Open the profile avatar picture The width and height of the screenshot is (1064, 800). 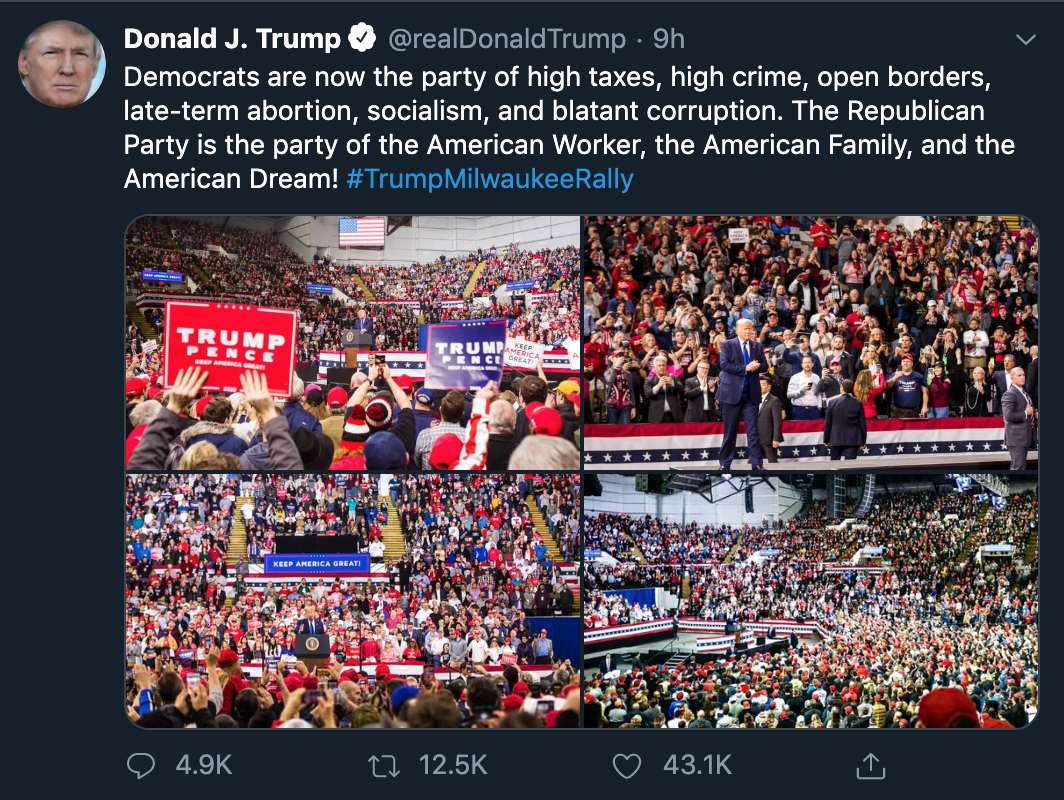[x=62, y=64]
